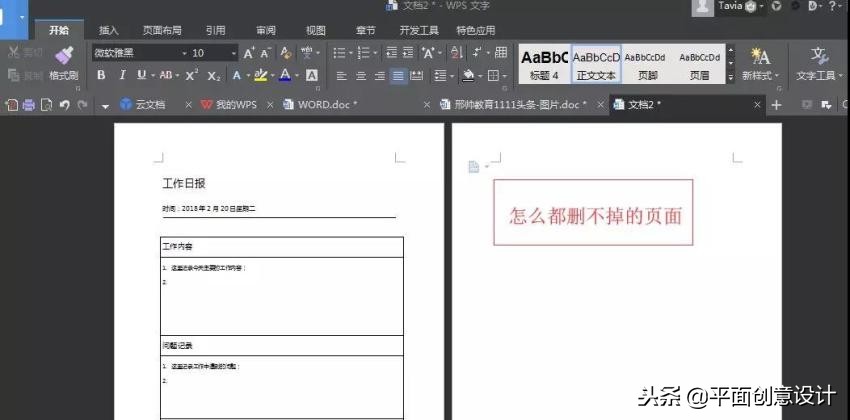Click the decrease indent icon
The image size is (850, 420).
[x=391, y=53]
